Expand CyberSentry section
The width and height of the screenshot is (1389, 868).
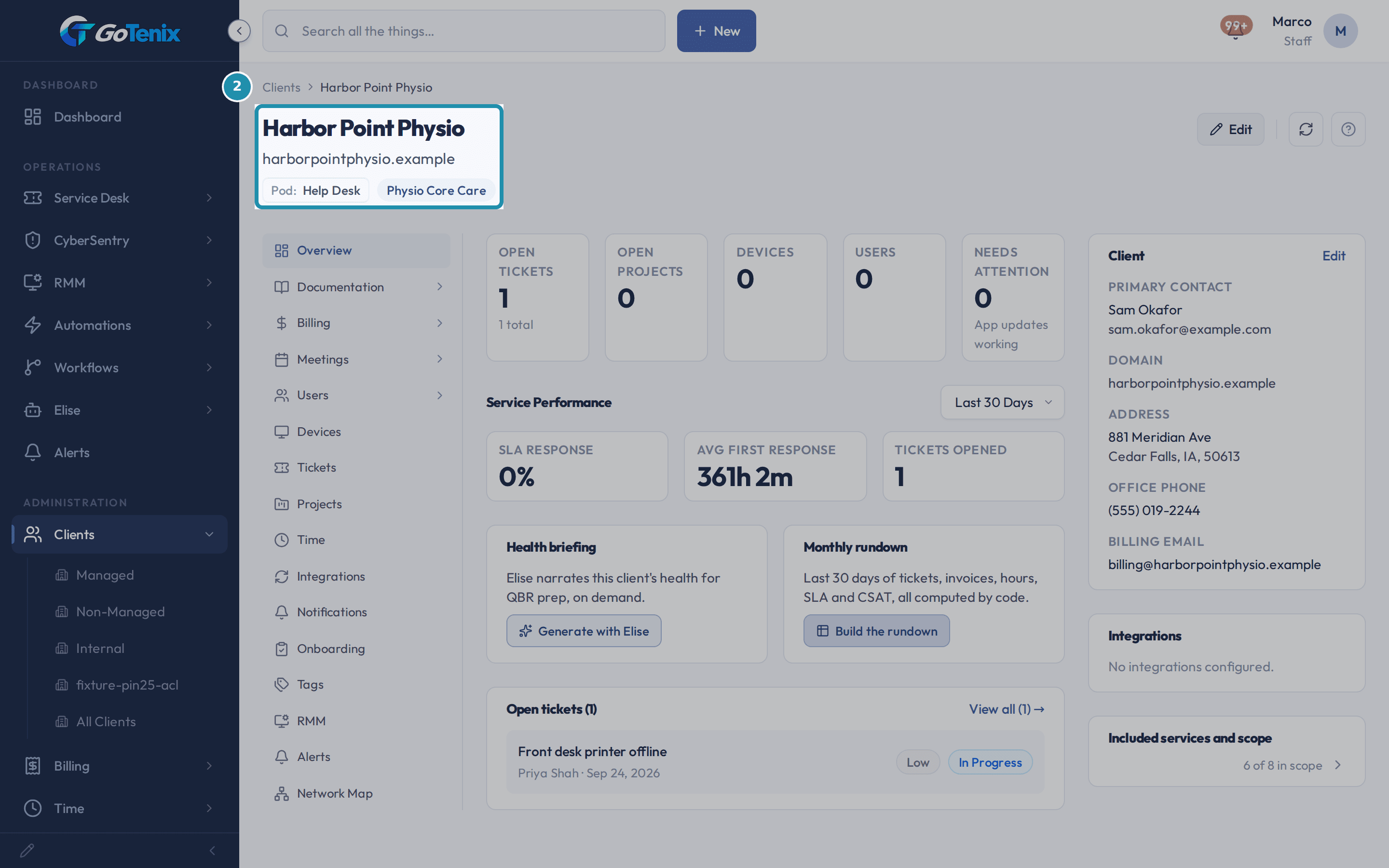[120, 240]
